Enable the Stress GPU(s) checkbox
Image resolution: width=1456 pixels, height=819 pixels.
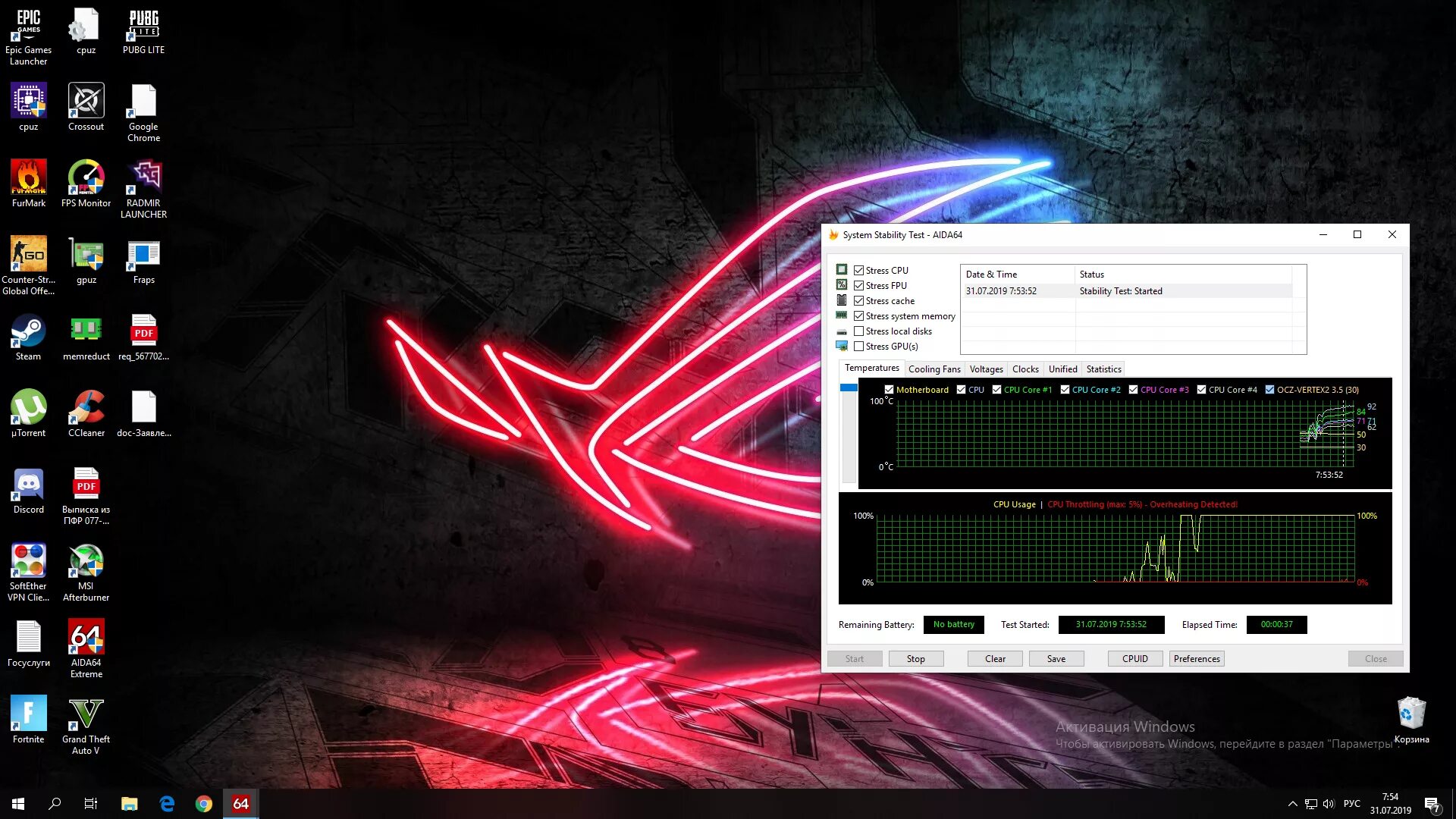click(858, 347)
